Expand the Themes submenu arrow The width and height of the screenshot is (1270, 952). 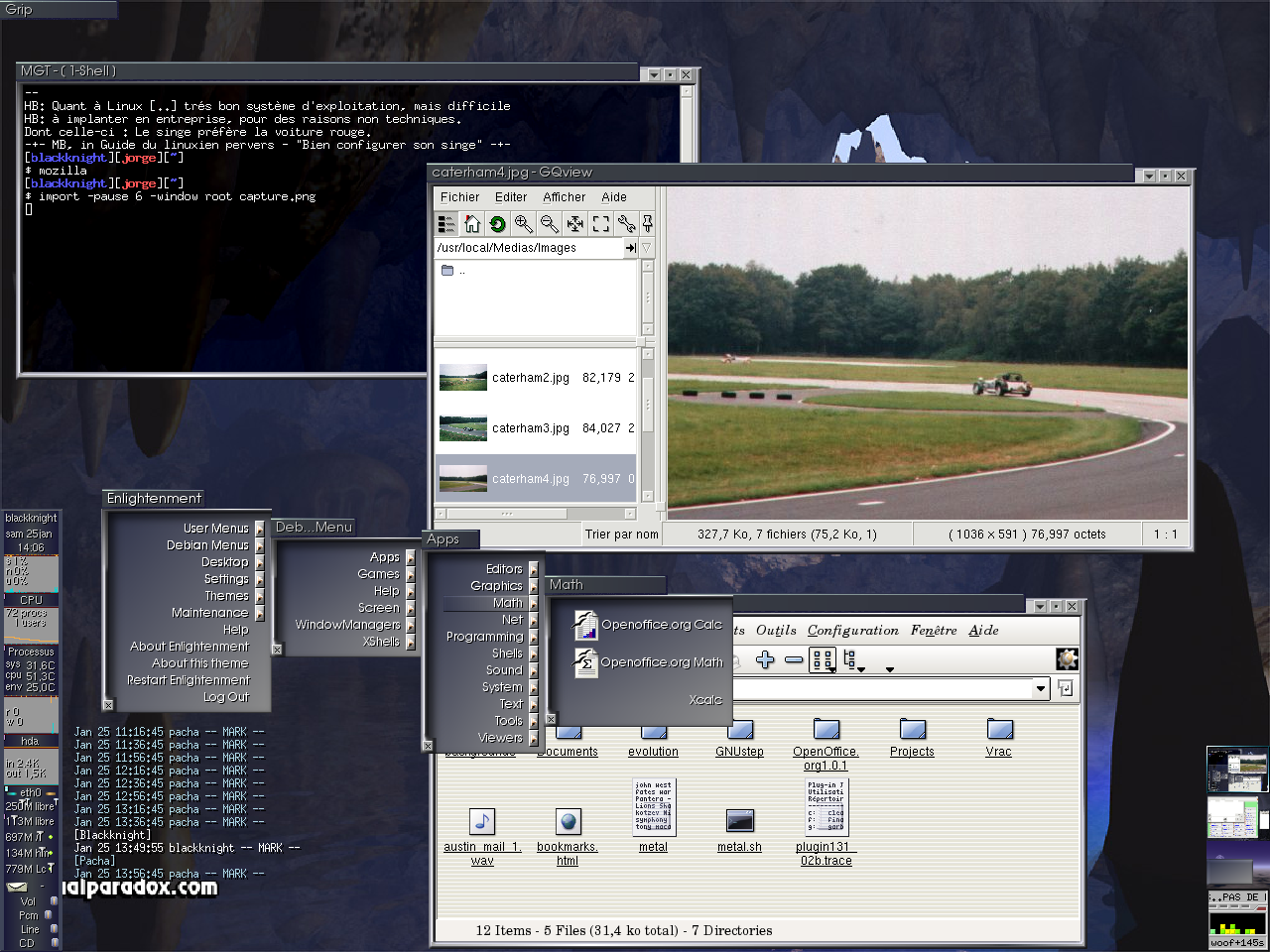[260, 596]
